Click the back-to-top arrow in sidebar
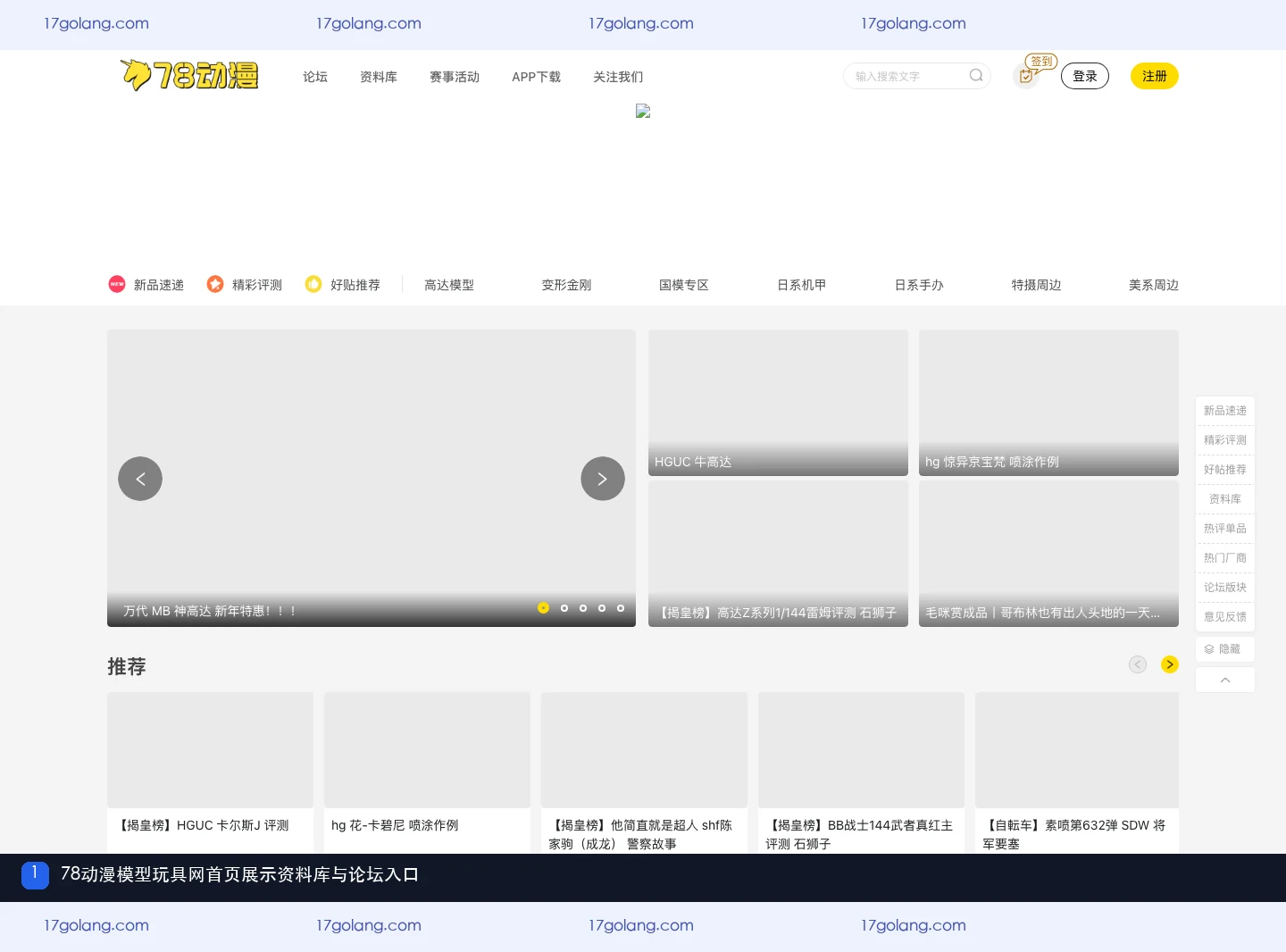The width and height of the screenshot is (1286, 952). 1225,680
